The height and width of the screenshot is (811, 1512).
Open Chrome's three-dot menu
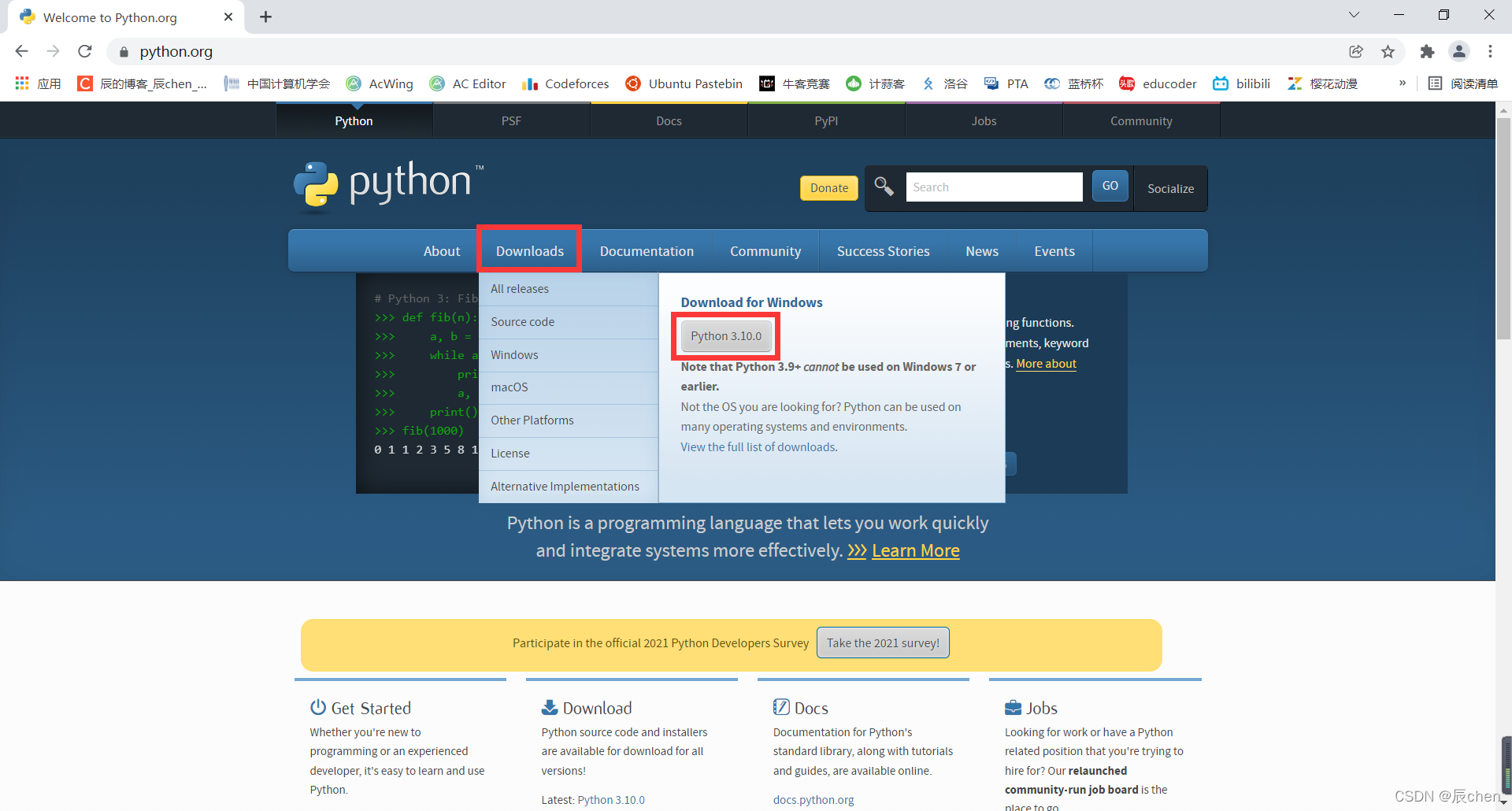click(1490, 51)
